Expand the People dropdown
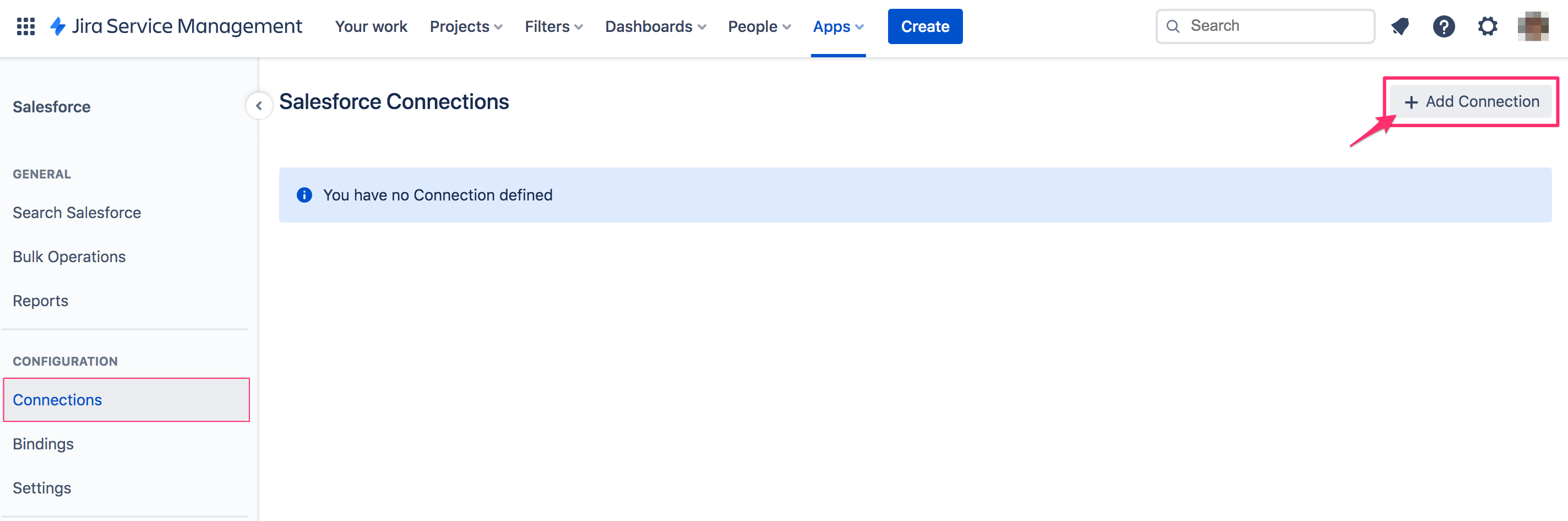 tap(759, 26)
